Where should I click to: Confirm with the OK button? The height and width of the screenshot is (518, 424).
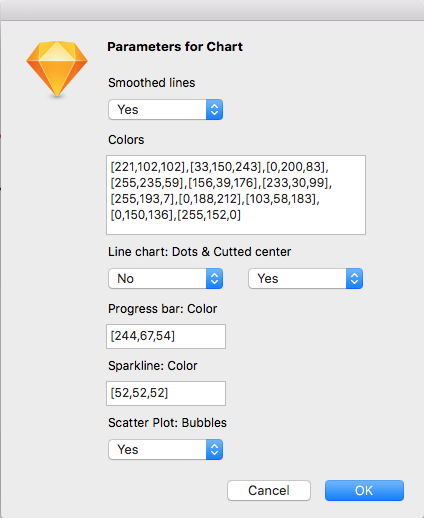(364, 490)
